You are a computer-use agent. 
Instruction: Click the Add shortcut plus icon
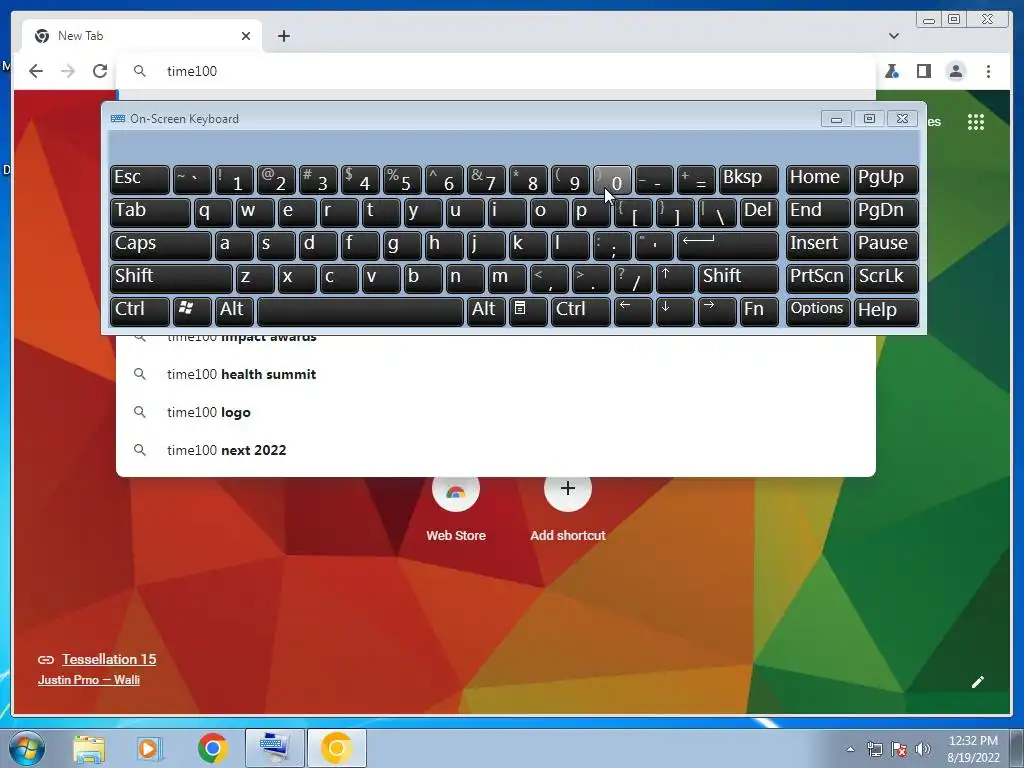568,488
